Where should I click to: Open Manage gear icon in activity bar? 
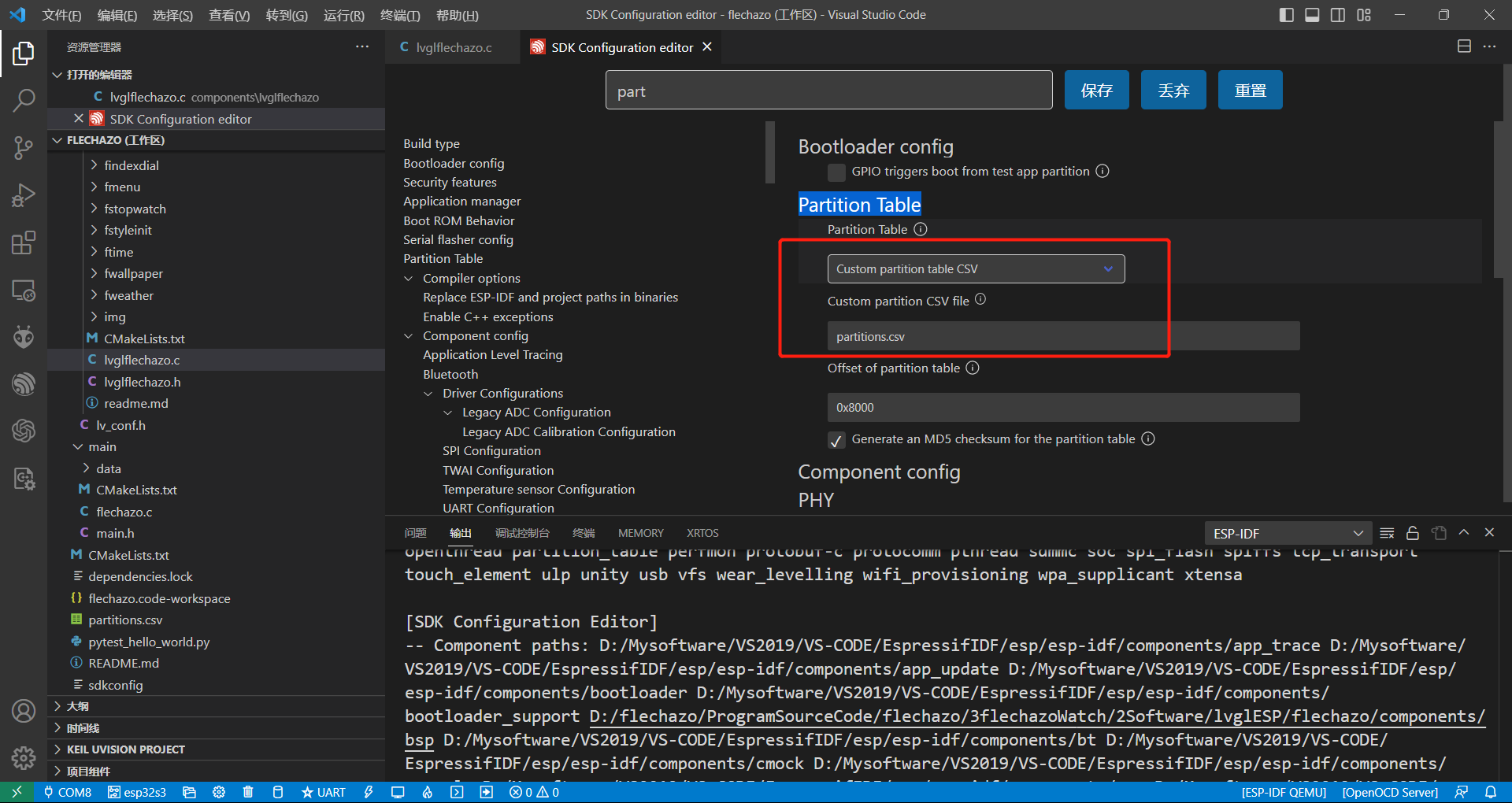(24, 757)
